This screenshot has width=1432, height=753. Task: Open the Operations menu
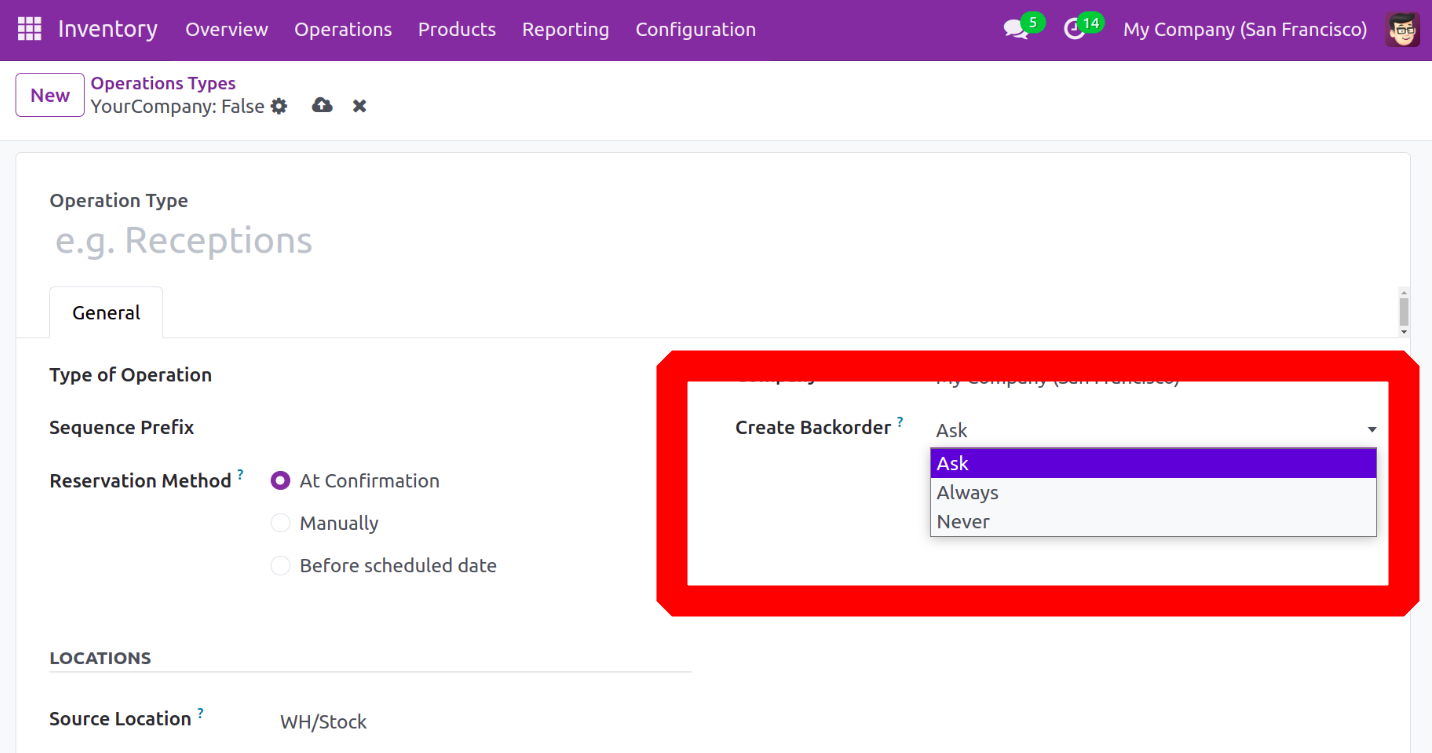(x=343, y=30)
